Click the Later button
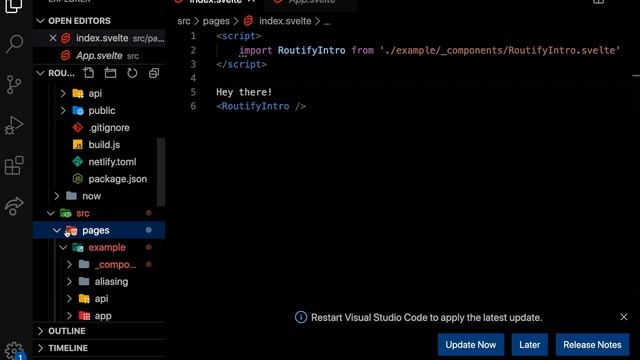Viewport: 640px width, 360px height. click(x=529, y=344)
